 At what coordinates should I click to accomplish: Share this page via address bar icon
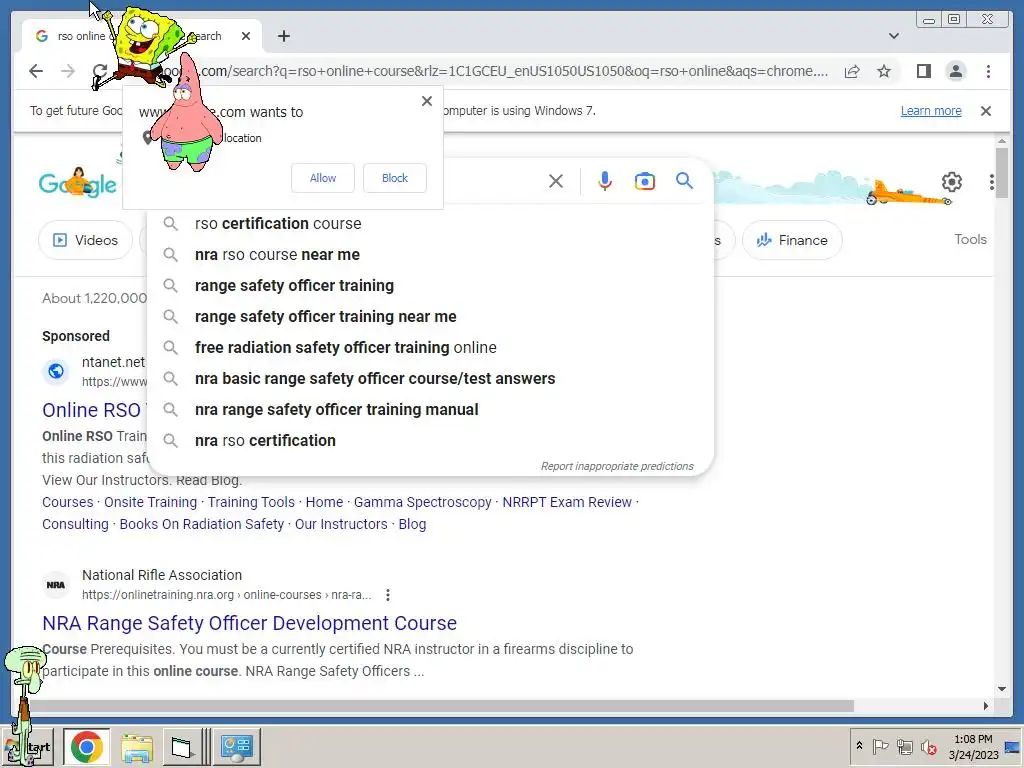tap(852, 71)
